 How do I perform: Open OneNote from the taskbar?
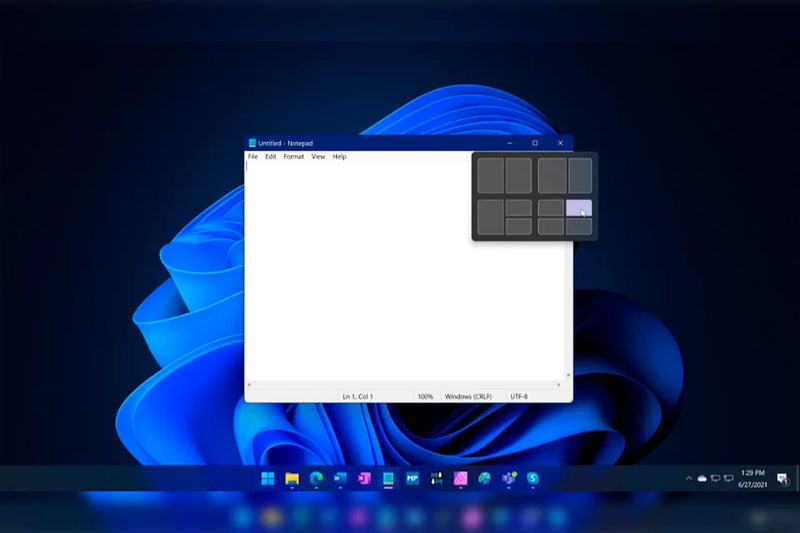[x=364, y=478]
